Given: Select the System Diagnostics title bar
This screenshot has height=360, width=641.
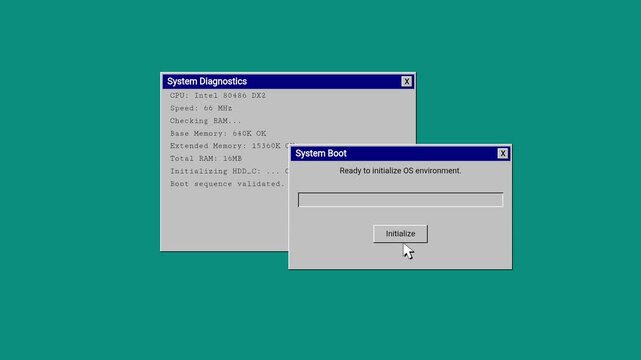Looking at the screenshot, I should (288, 81).
